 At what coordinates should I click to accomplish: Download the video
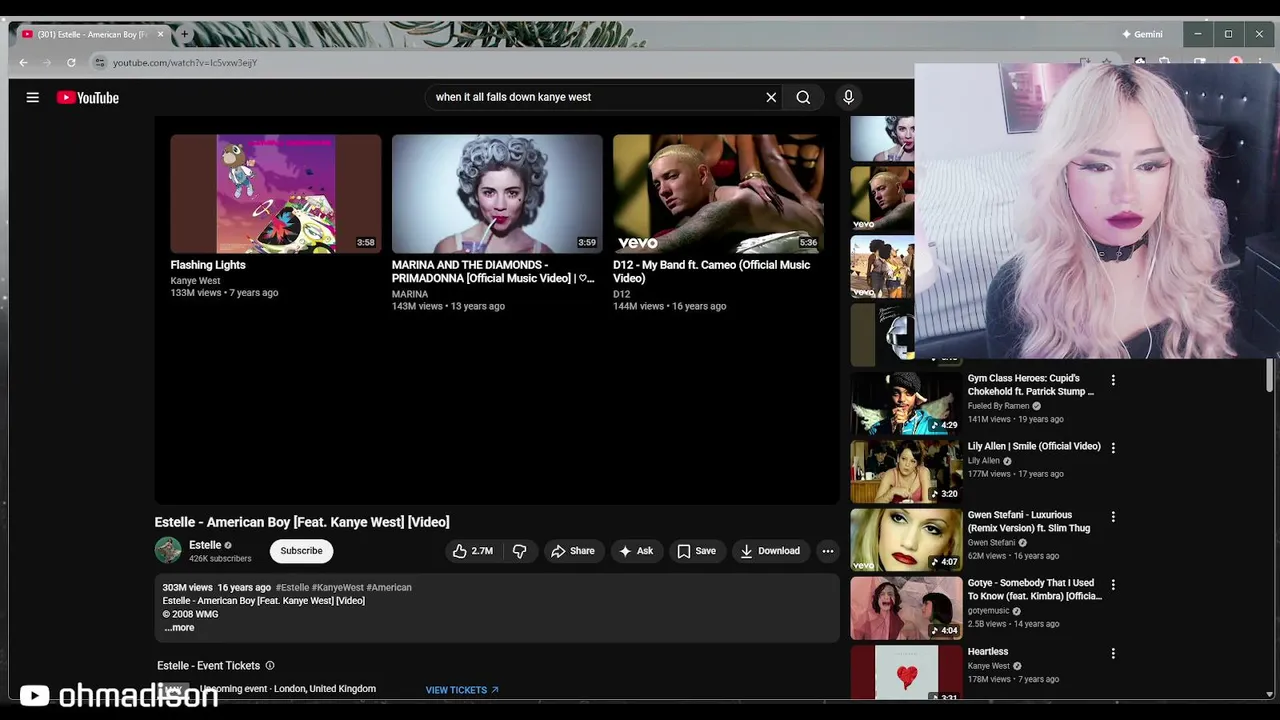(x=770, y=551)
